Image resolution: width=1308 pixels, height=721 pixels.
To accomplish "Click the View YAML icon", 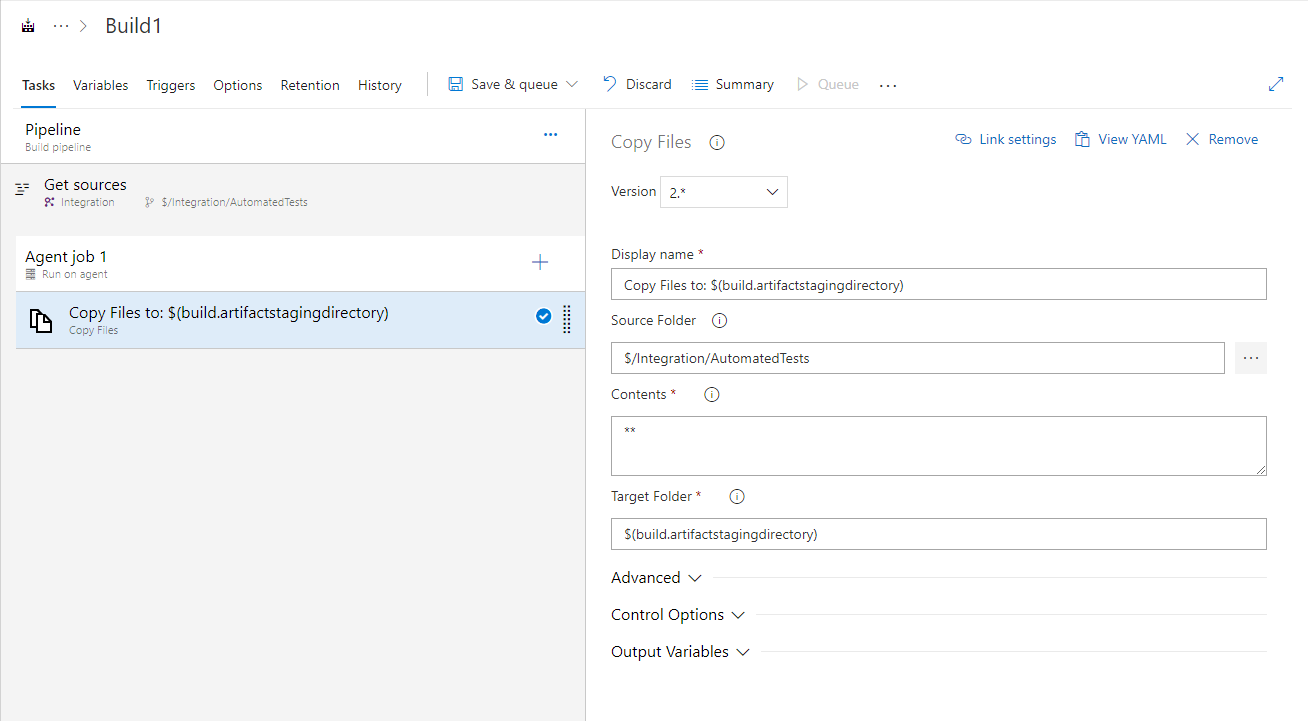I will [1083, 138].
